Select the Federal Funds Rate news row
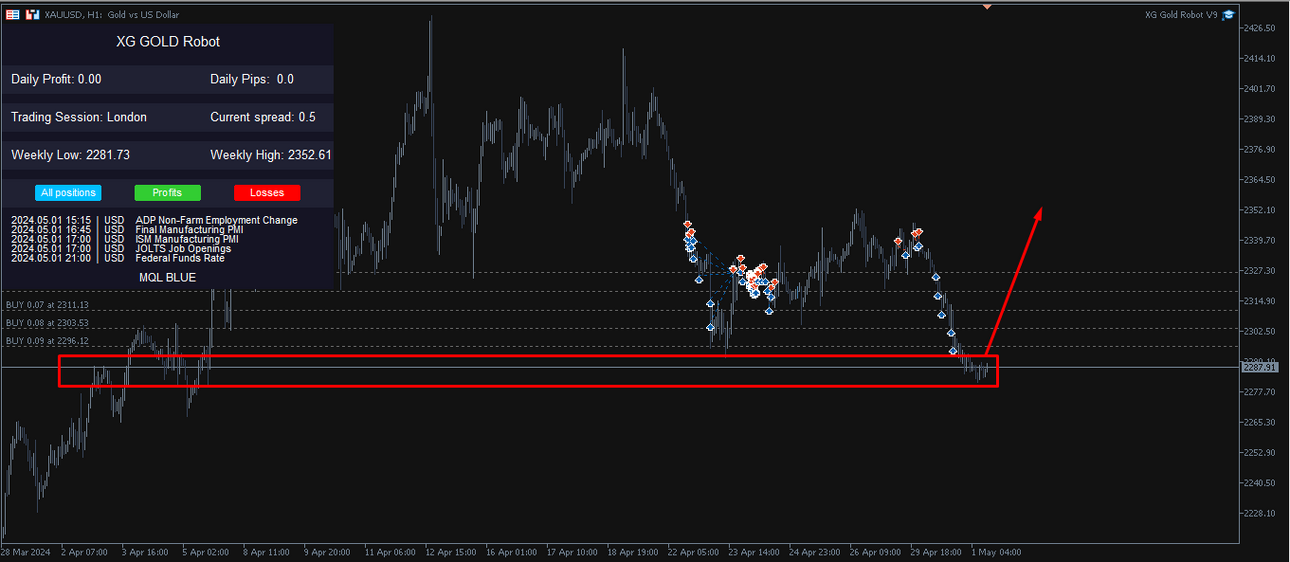The image size is (1290, 562). [118, 258]
